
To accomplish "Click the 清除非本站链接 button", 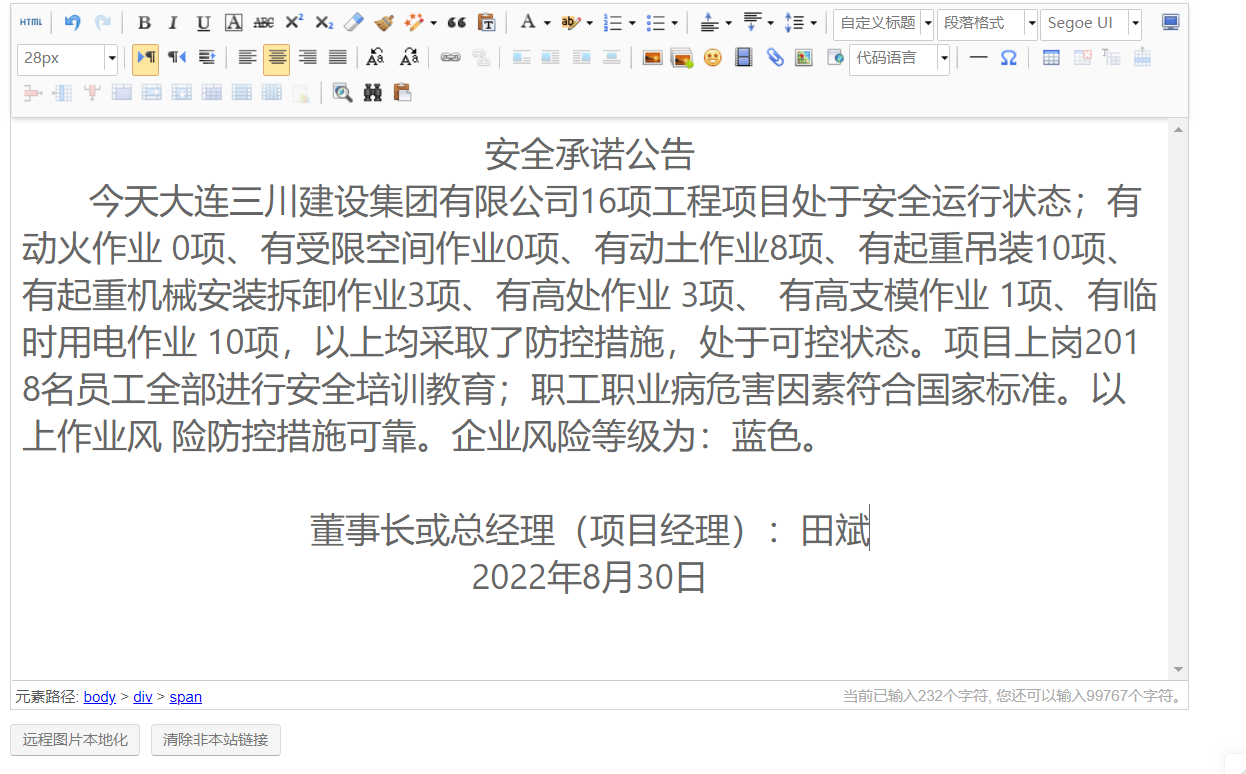I will point(216,740).
